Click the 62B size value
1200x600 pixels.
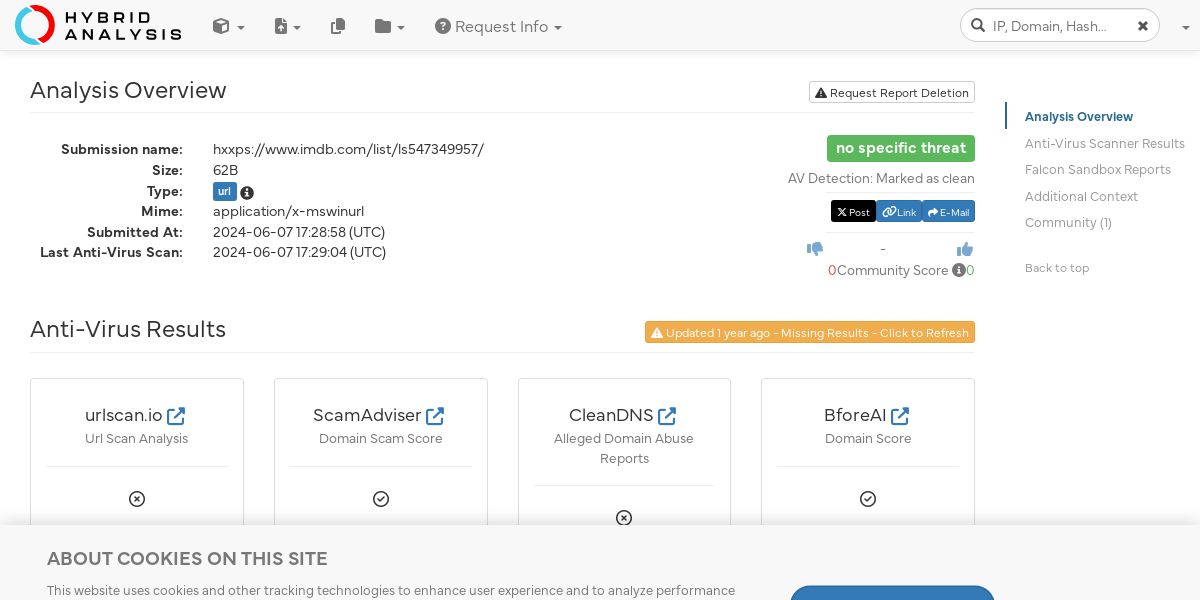pyautogui.click(x=226, y=170)
